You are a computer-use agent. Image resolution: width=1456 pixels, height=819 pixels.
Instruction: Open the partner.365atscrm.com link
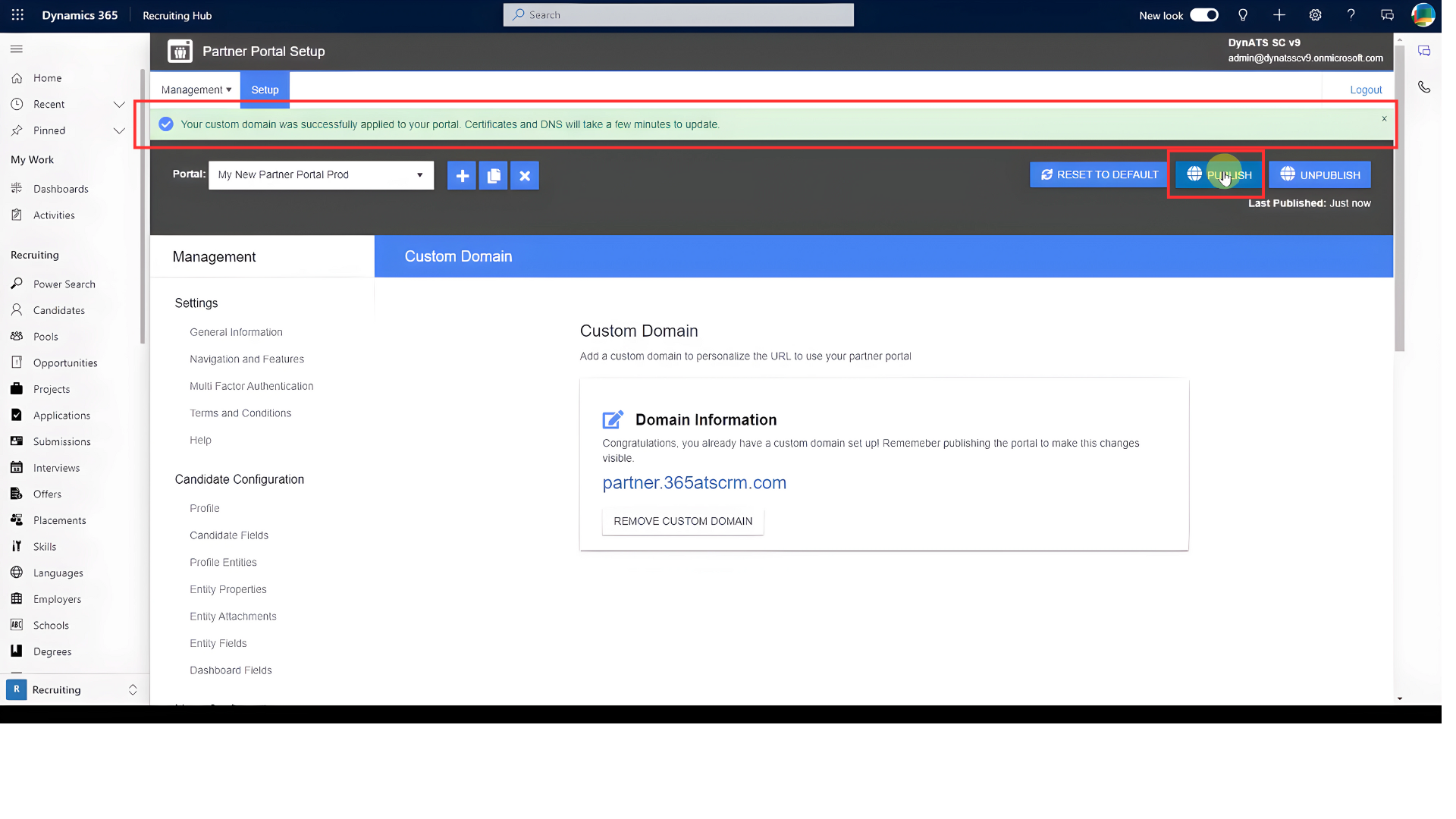tap(694, 483)
